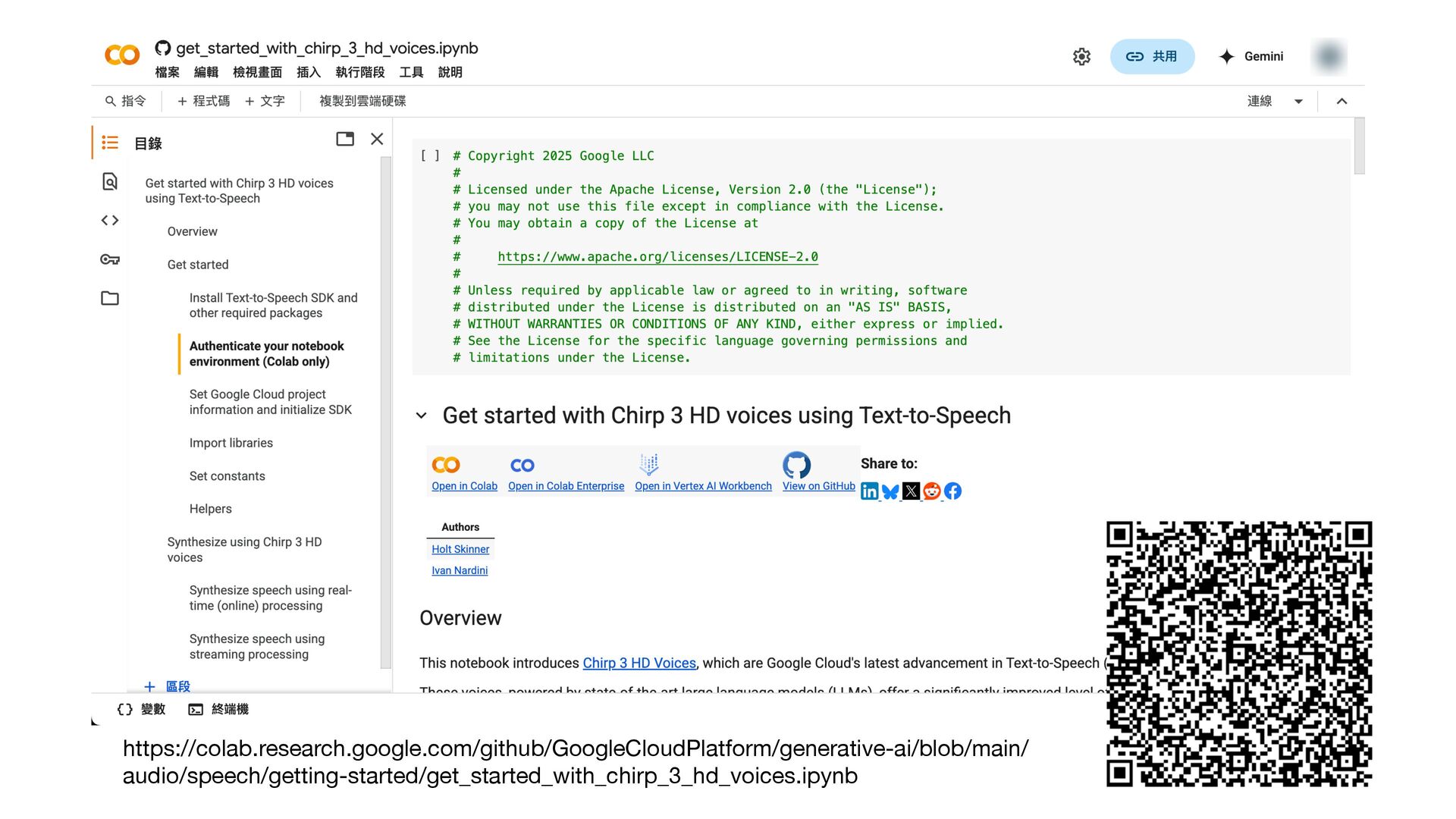
Task: Open the 工具 menu
Action: (x=411, y=72)
